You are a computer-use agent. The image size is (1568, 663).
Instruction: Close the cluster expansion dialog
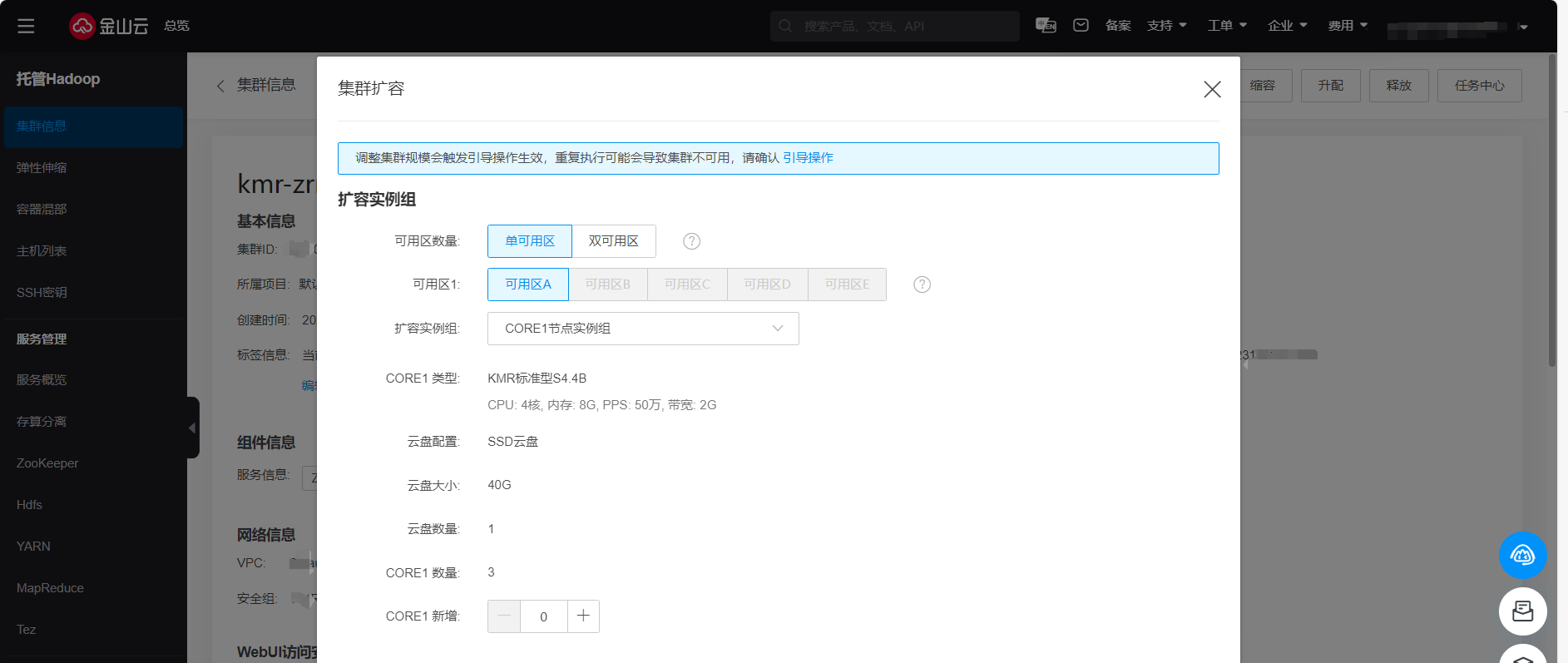1212,89
